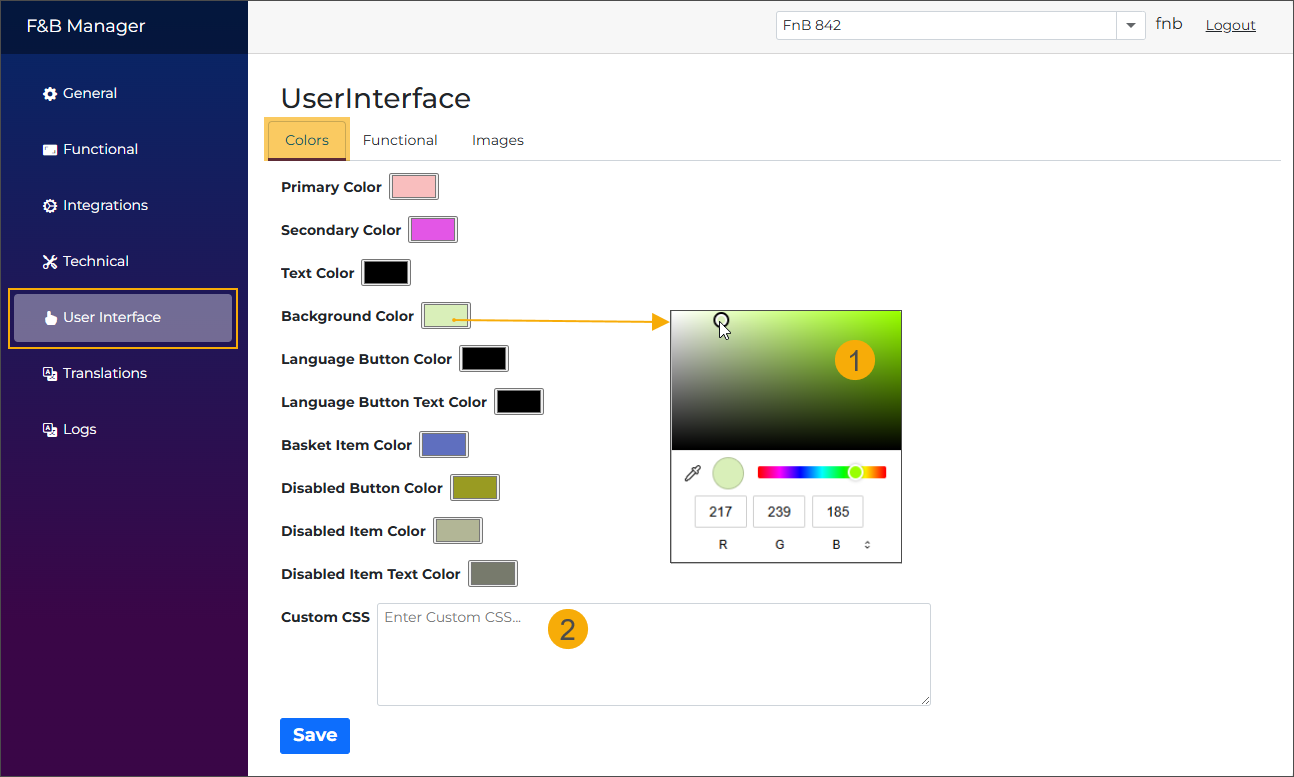This screenshot has width=1294, height=777.
Task: Expand the property selector next to FnB 842
Action: (x=1130, y=25)
